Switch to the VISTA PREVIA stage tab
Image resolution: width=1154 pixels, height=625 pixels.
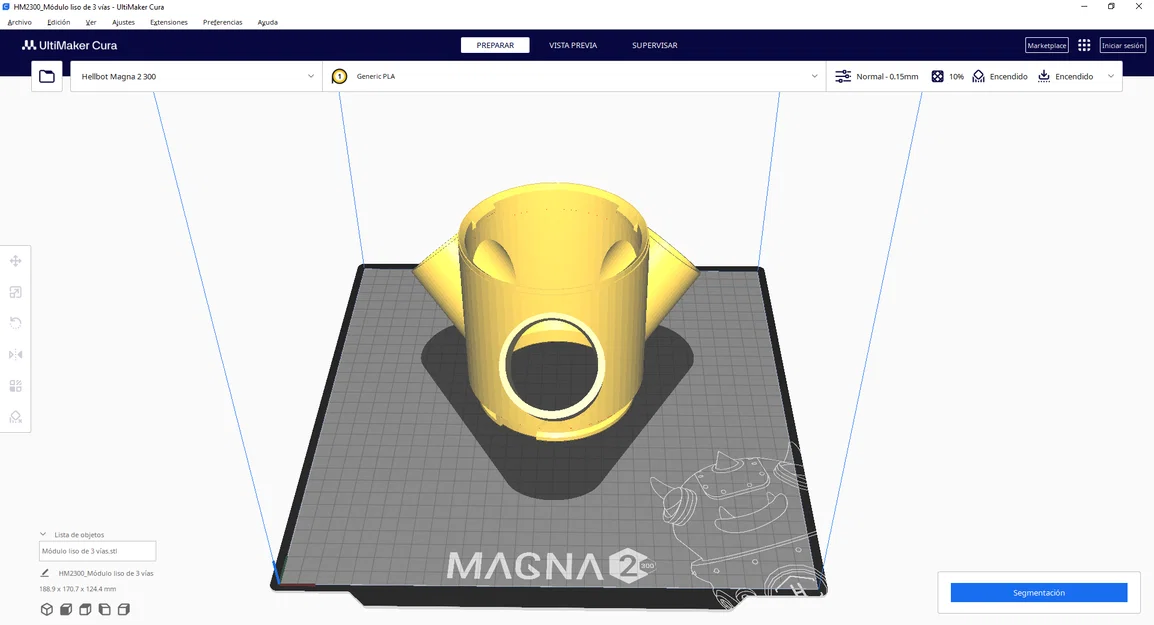[573, 46]
